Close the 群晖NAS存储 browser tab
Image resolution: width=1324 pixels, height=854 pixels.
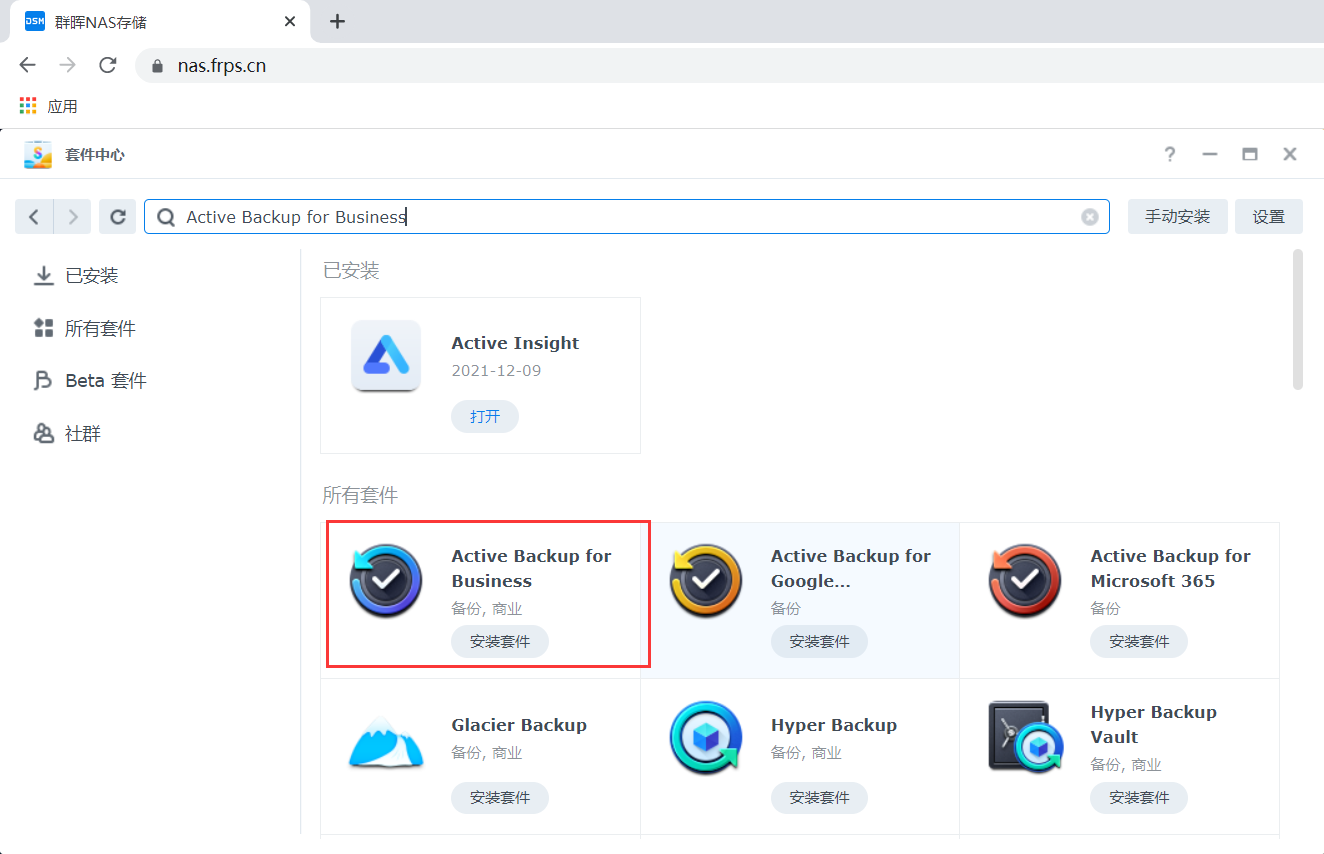(x=290, y=21)
